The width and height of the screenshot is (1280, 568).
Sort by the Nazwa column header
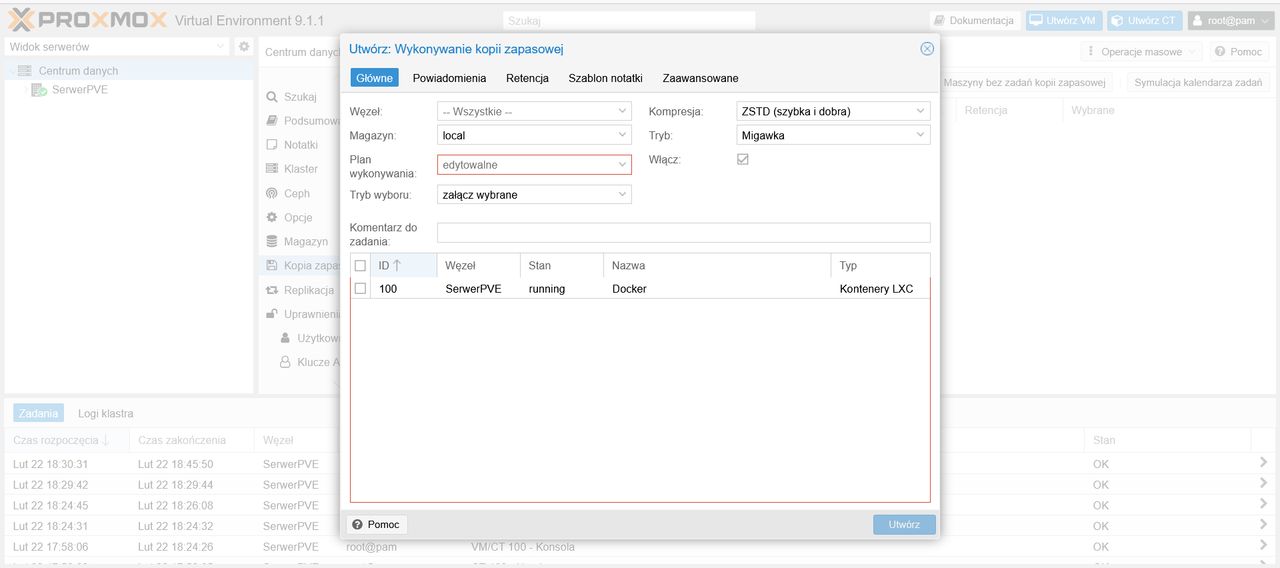click(x=717, y=265)
